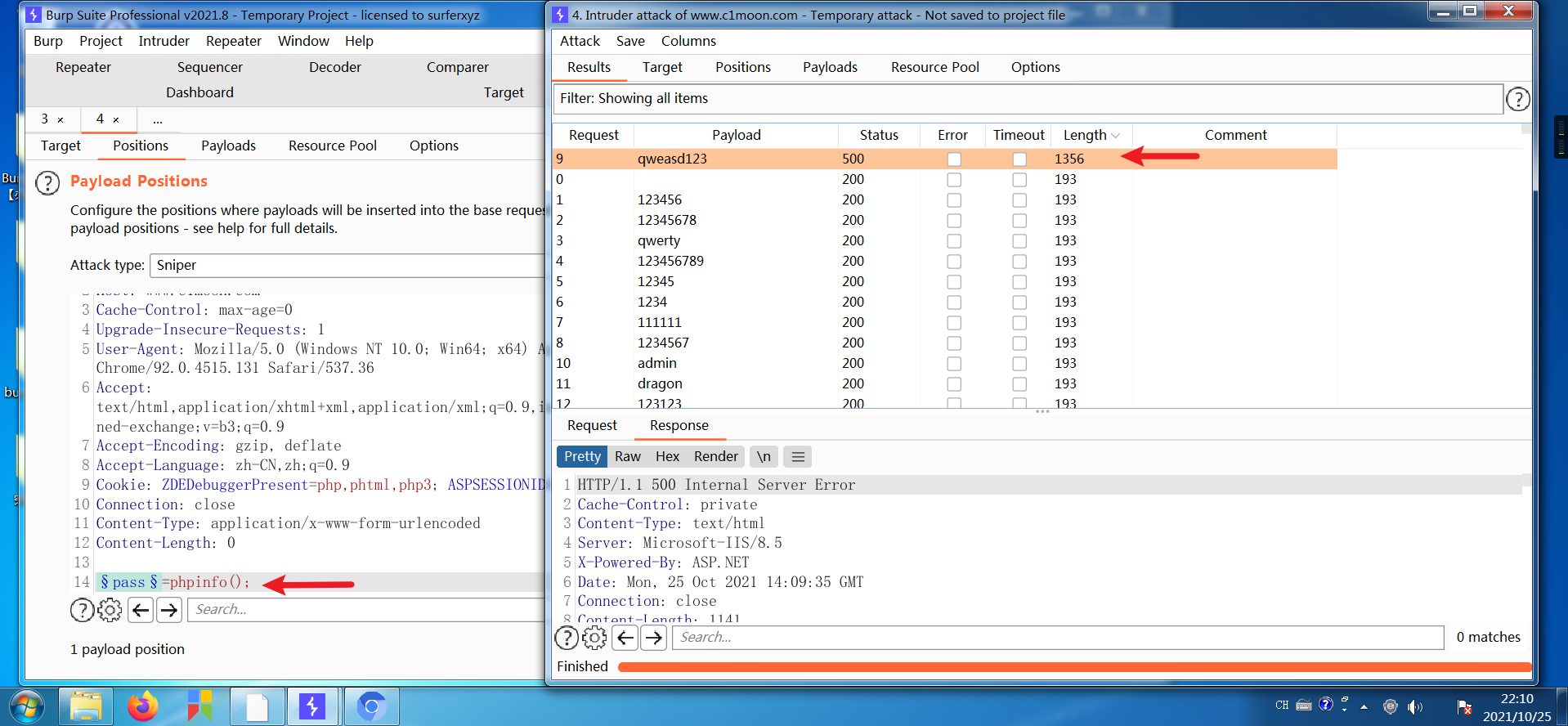This screenshot has height=726, width=1568.
Task: Open response search settings gear
Action: (594, 638)
